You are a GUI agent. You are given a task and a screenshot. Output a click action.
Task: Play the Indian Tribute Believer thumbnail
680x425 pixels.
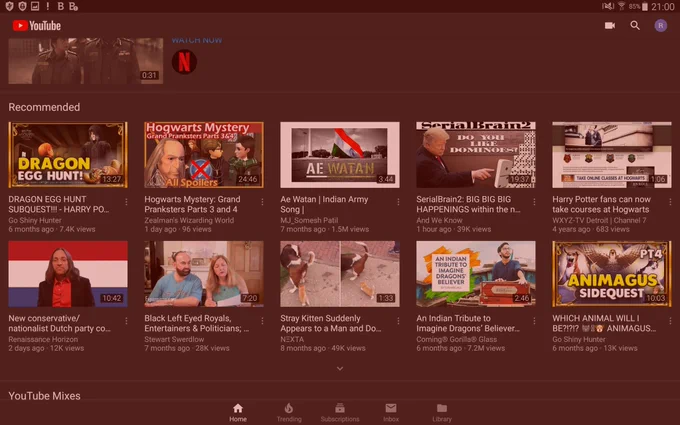476,274
